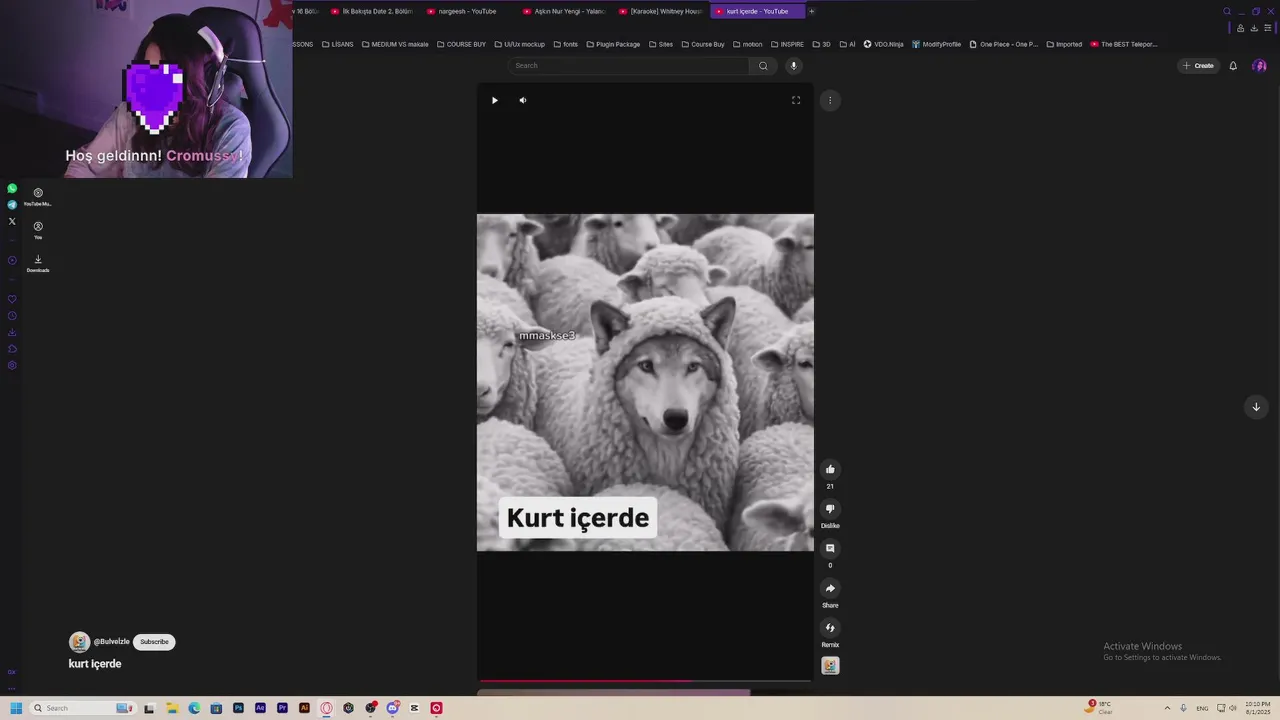Open downloads in Opera sidebar

[x=12, y=332]
